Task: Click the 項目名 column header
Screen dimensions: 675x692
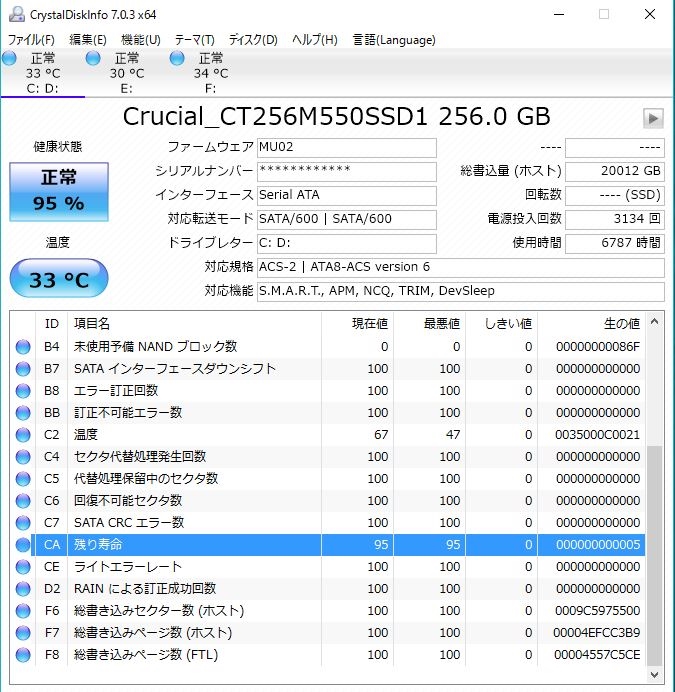Action: point(194,324)
